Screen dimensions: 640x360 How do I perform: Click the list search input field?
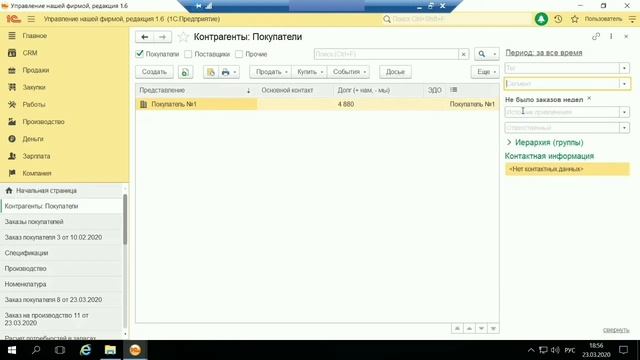[386, 54]
